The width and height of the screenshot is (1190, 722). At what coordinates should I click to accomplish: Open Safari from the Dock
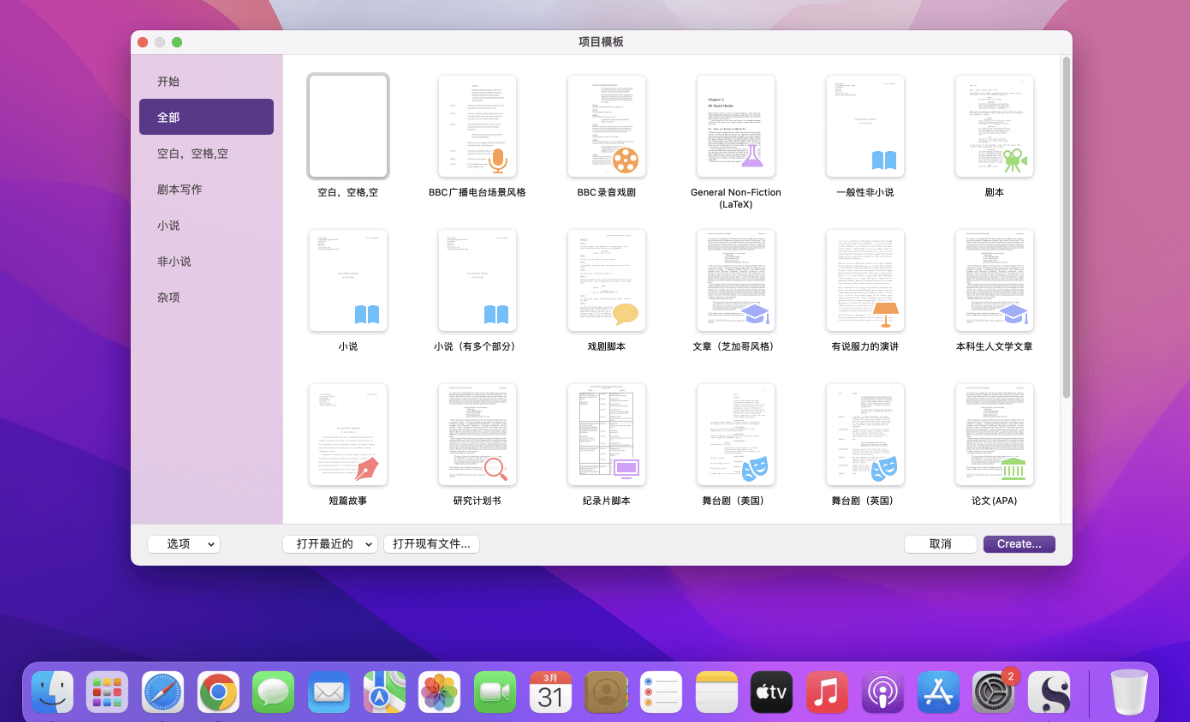[163, 691]
